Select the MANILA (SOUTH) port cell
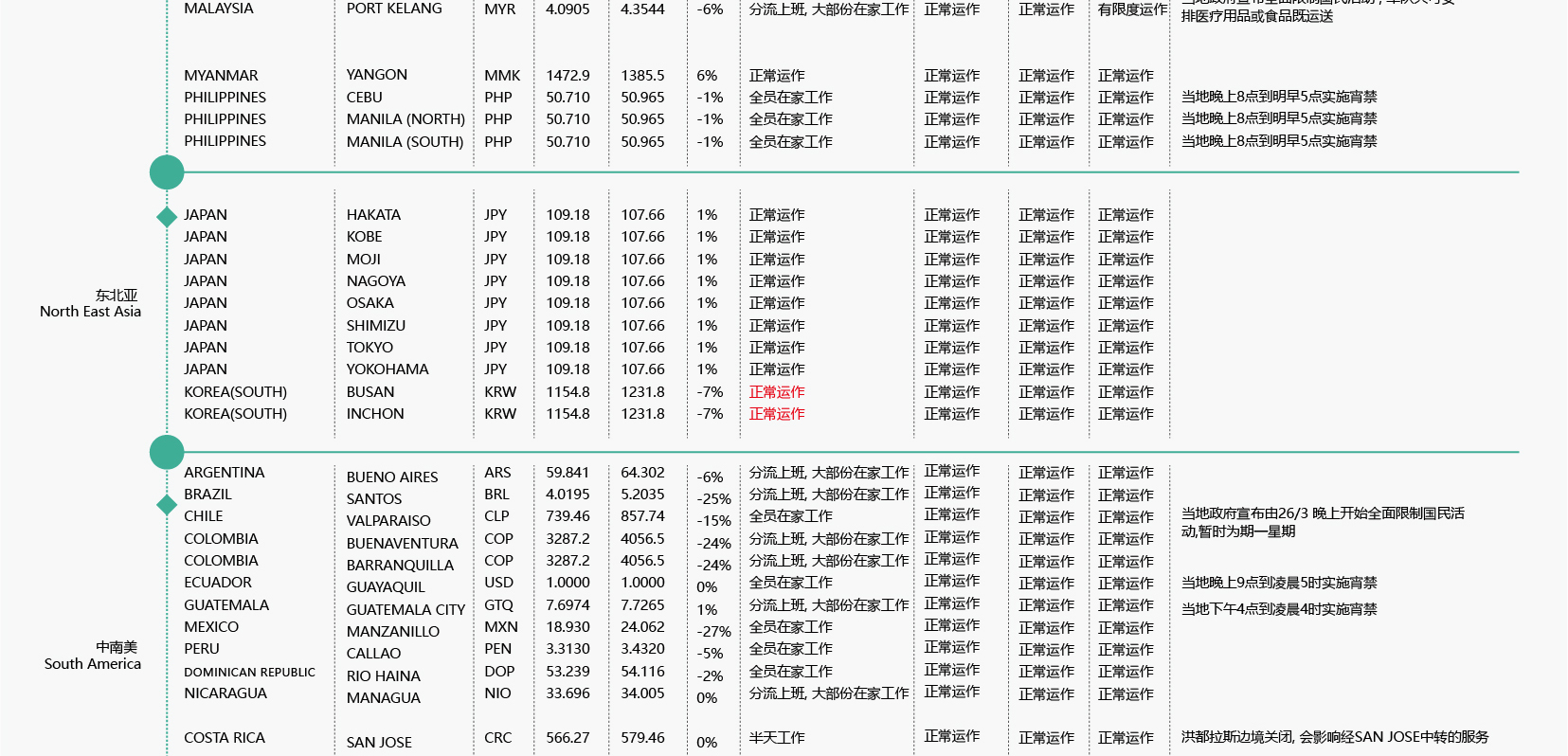The height and width of the screenshot is (756, 1568). (x=405, y=142)
